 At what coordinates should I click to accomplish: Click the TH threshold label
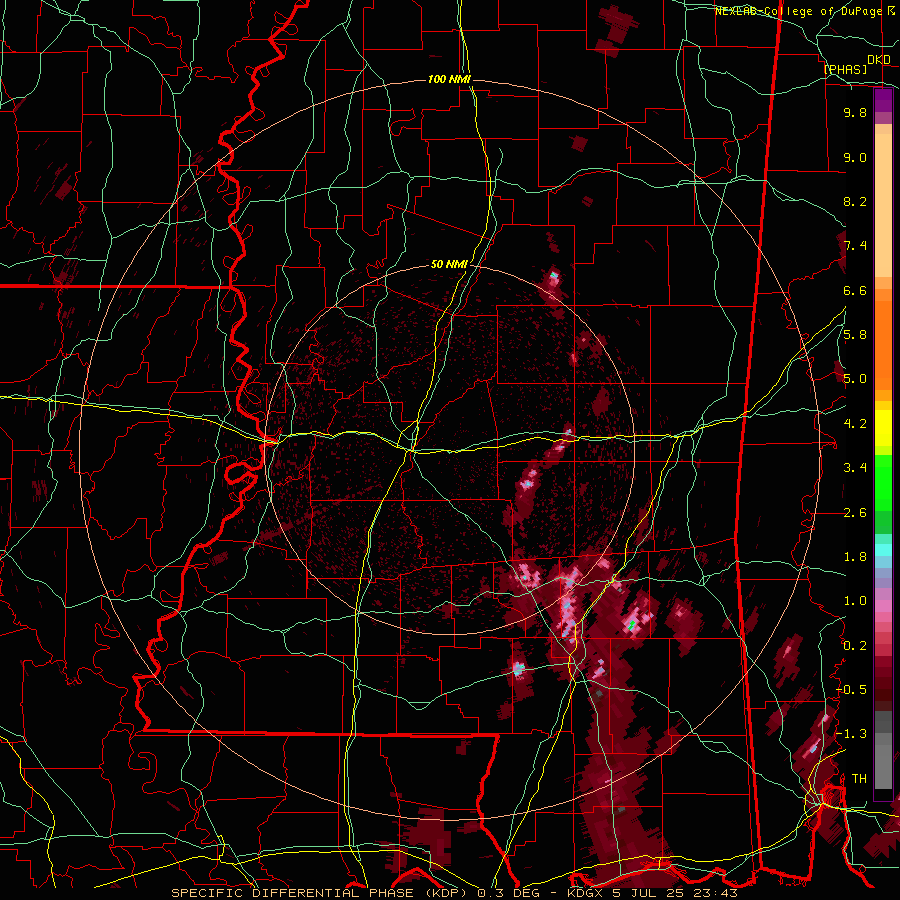tap(859, 779)
